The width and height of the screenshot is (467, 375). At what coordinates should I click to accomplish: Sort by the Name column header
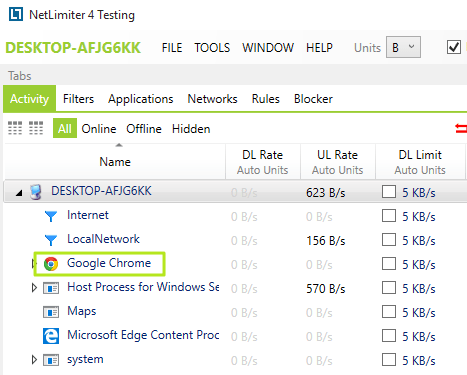click(115, 162)
